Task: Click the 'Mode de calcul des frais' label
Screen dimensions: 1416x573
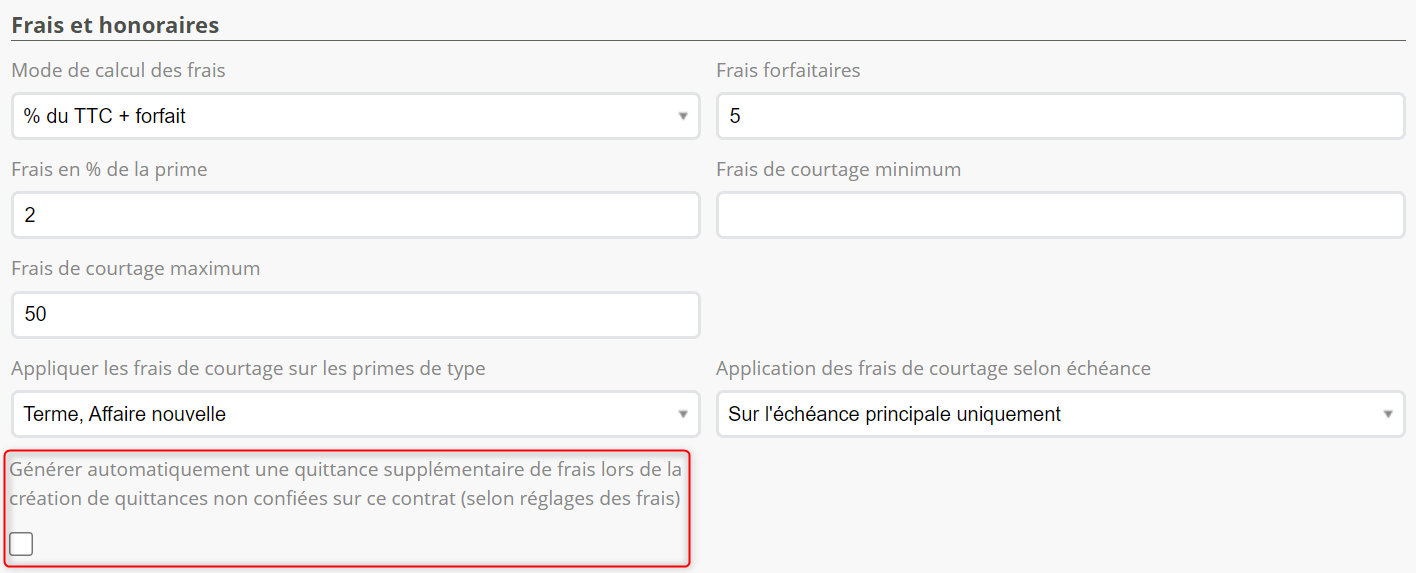Action: point(118,70)
